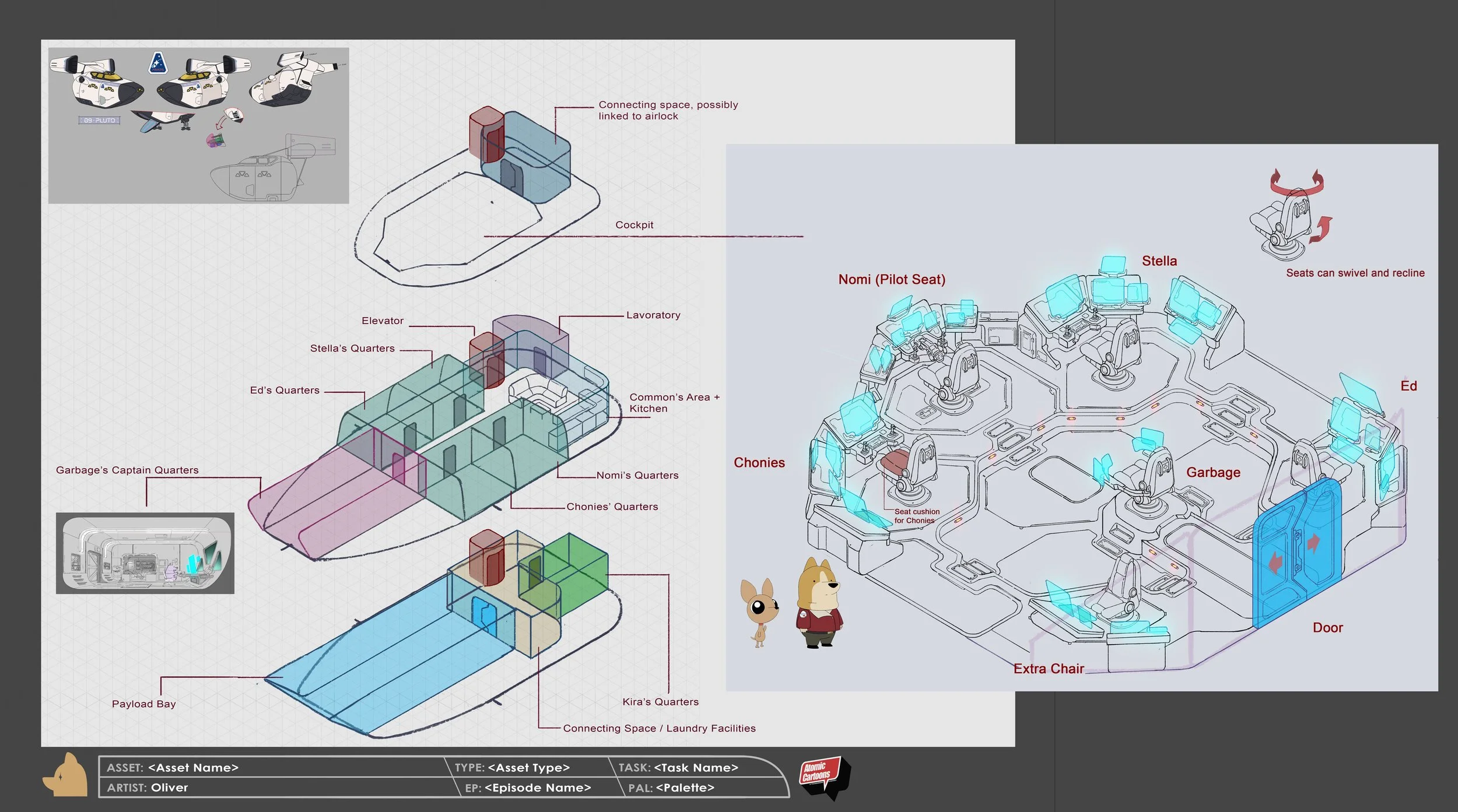The width and height of the screenshot is (1458, 812).
Task: Click the Payload Bay label
Action: coord(143,704)
